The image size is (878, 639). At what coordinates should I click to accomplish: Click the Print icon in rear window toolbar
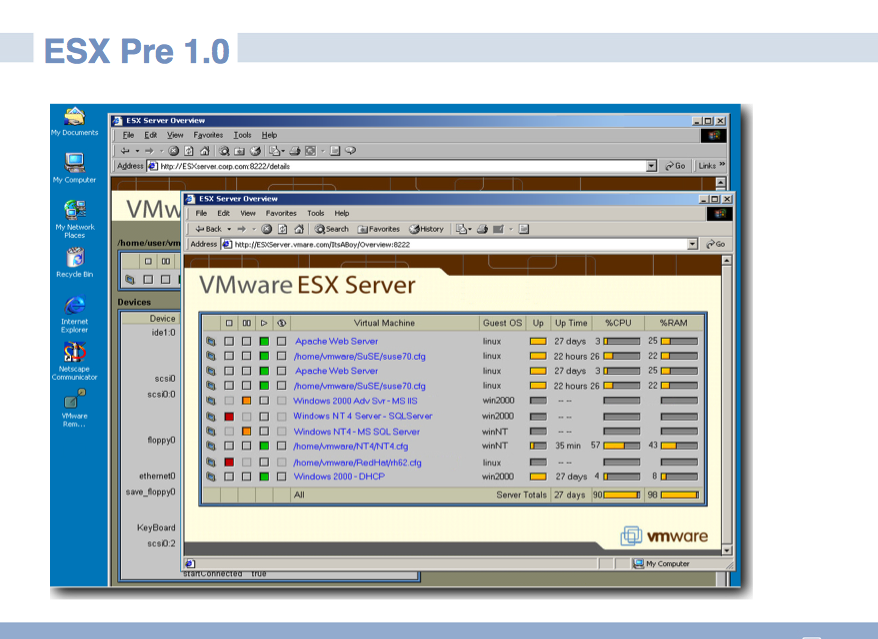pos(295,151)
